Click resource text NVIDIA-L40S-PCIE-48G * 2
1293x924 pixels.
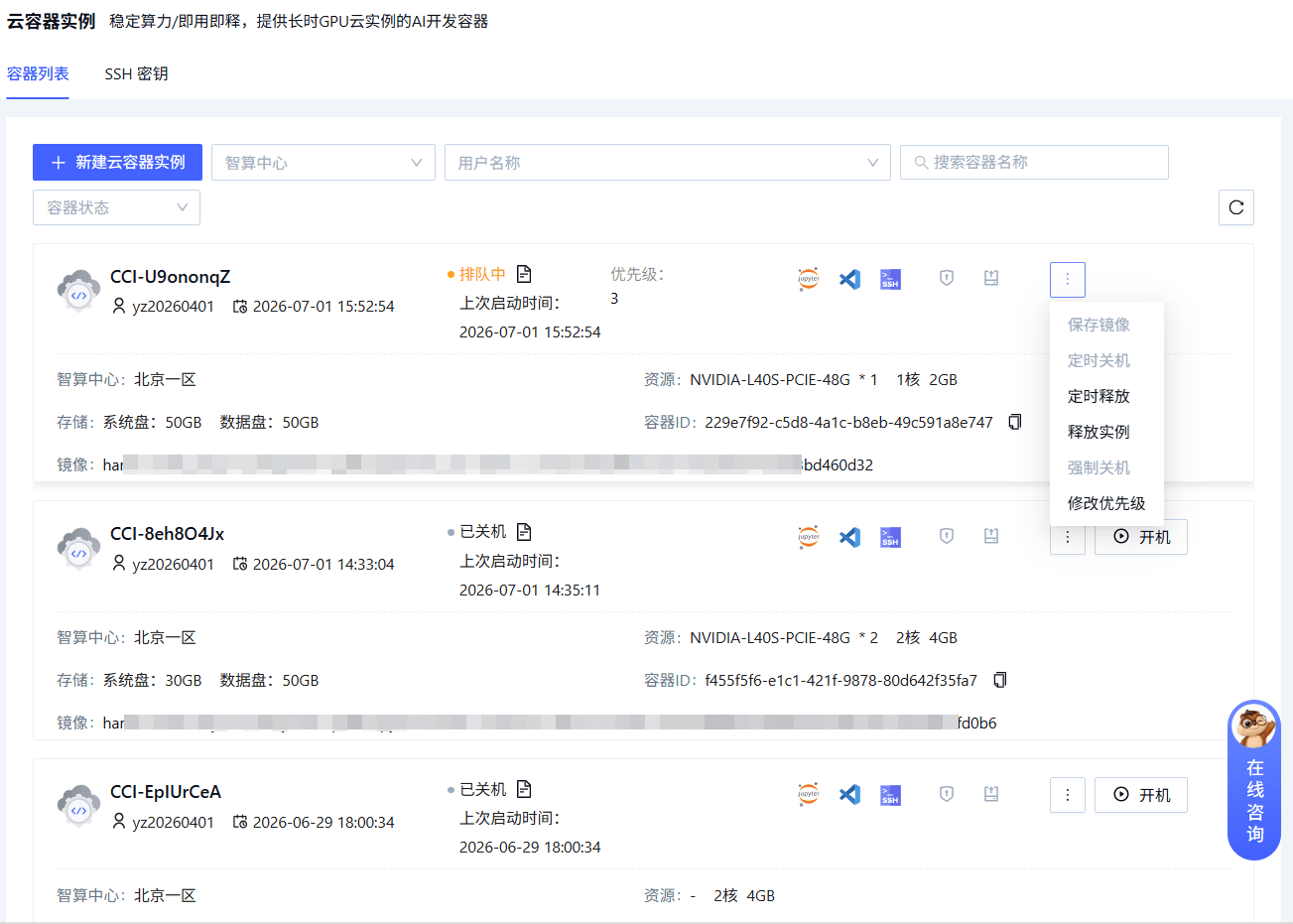[x=784, y=638]
